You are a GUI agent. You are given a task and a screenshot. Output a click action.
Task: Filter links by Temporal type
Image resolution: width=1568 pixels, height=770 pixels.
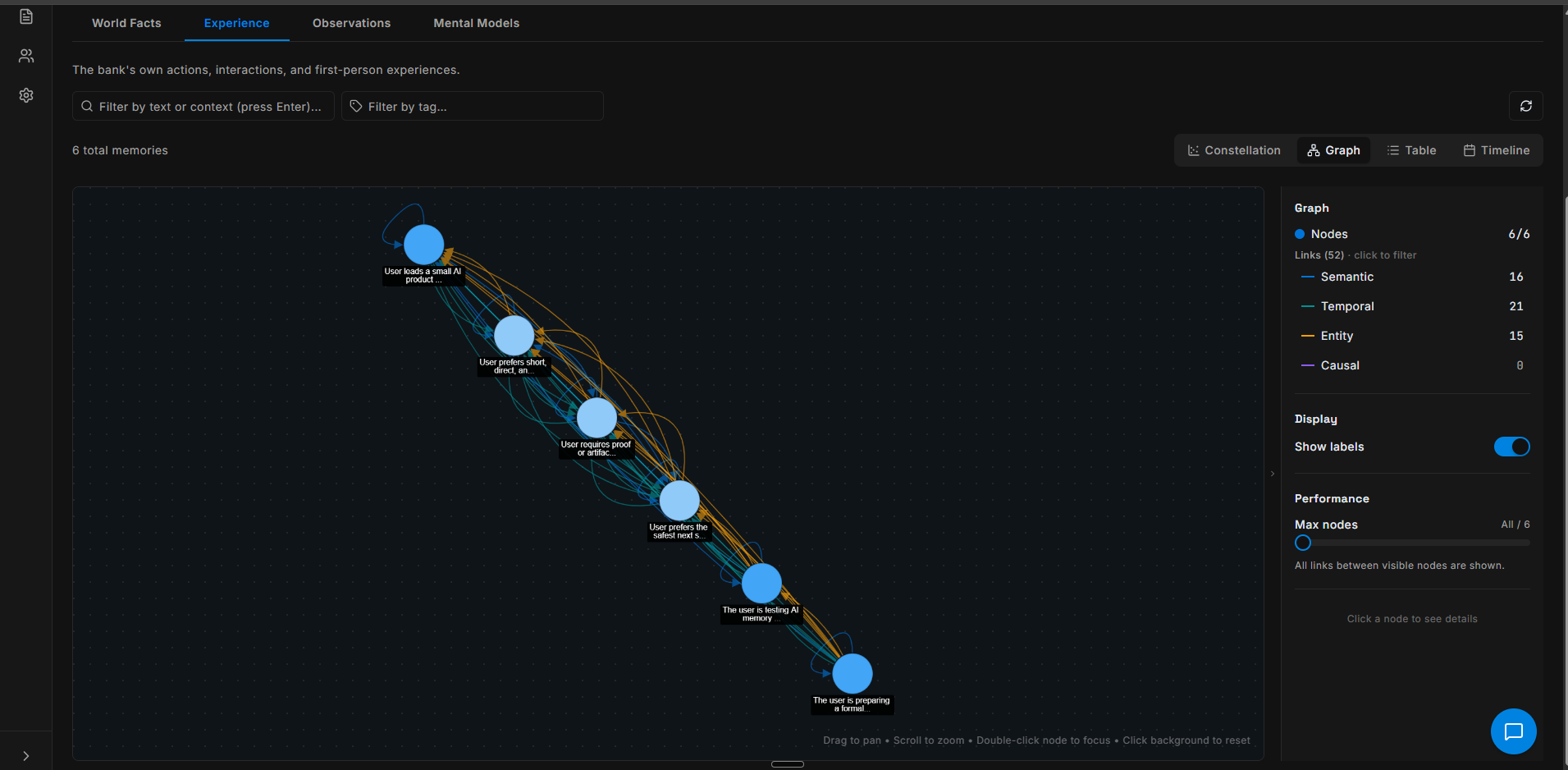(1412, 306)
